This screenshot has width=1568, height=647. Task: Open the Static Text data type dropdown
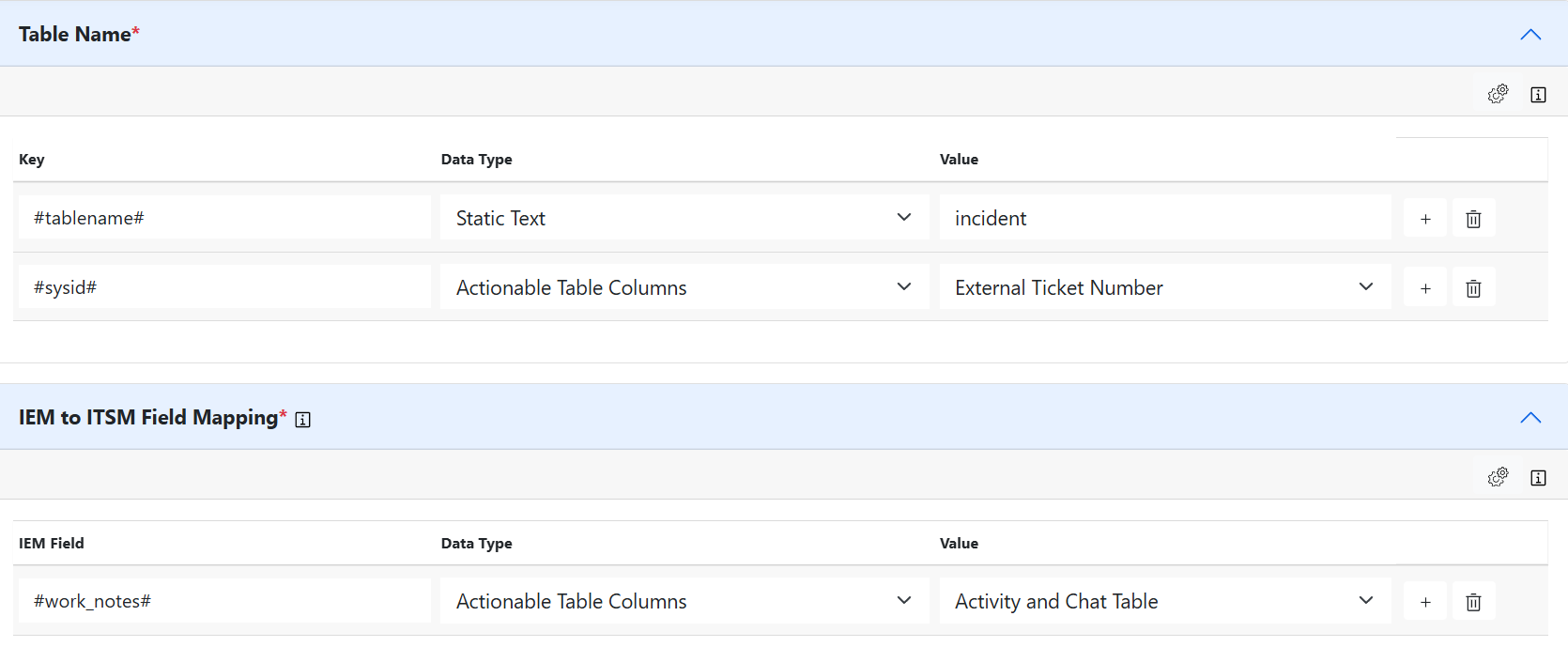(x=684, y=218)
